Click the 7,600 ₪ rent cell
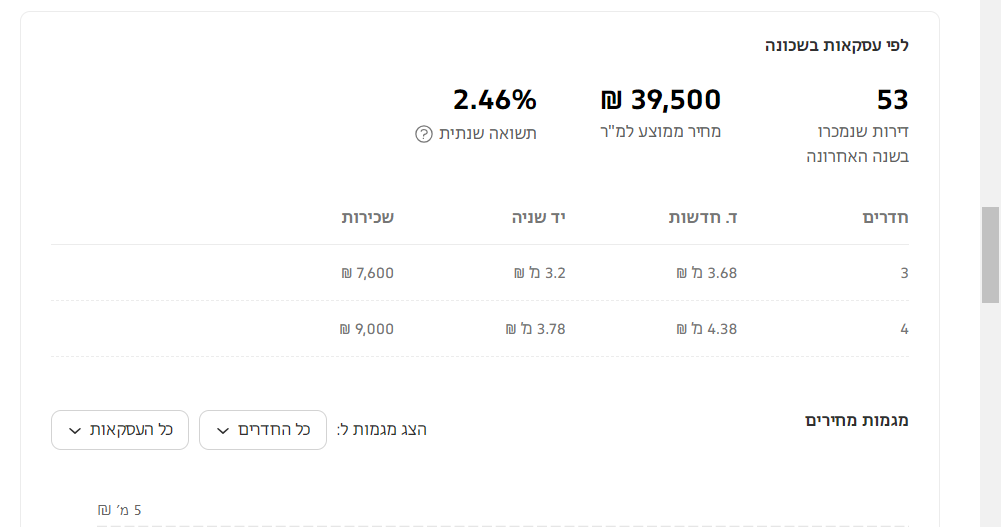Viewport: 1001px width, 527px height. point(367,273)
